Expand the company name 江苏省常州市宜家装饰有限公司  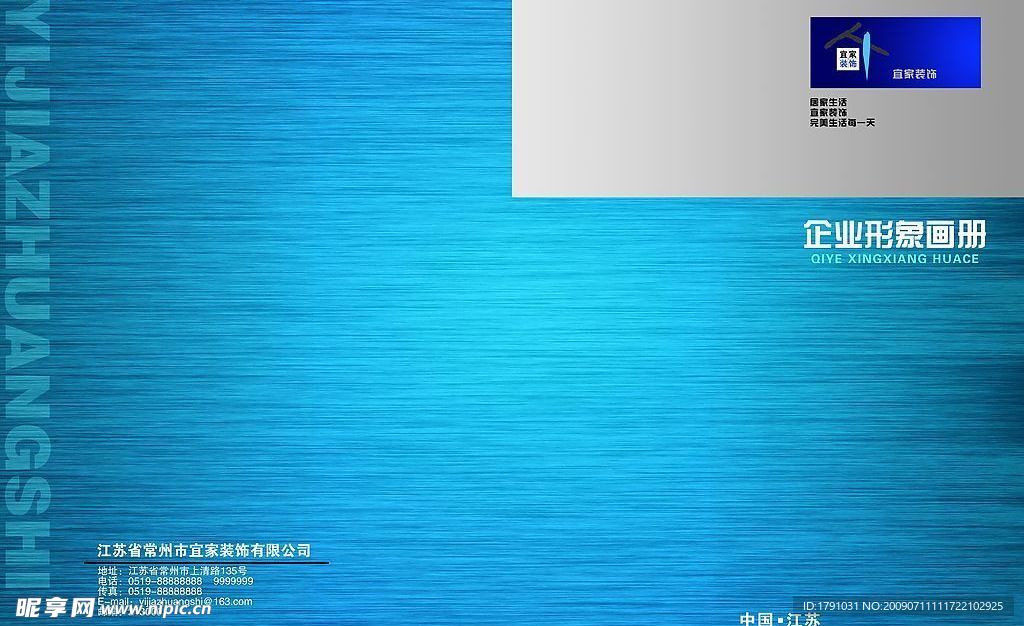[x=204, y=550]
